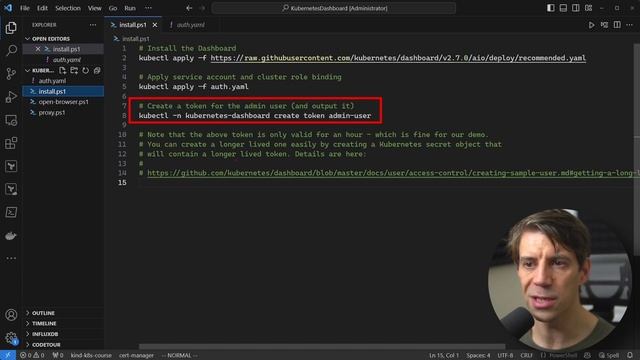Image resolution: width=640 pixels, height=360 pixels.
Task: Open the Manage gear icon
Action: [11, 338]
